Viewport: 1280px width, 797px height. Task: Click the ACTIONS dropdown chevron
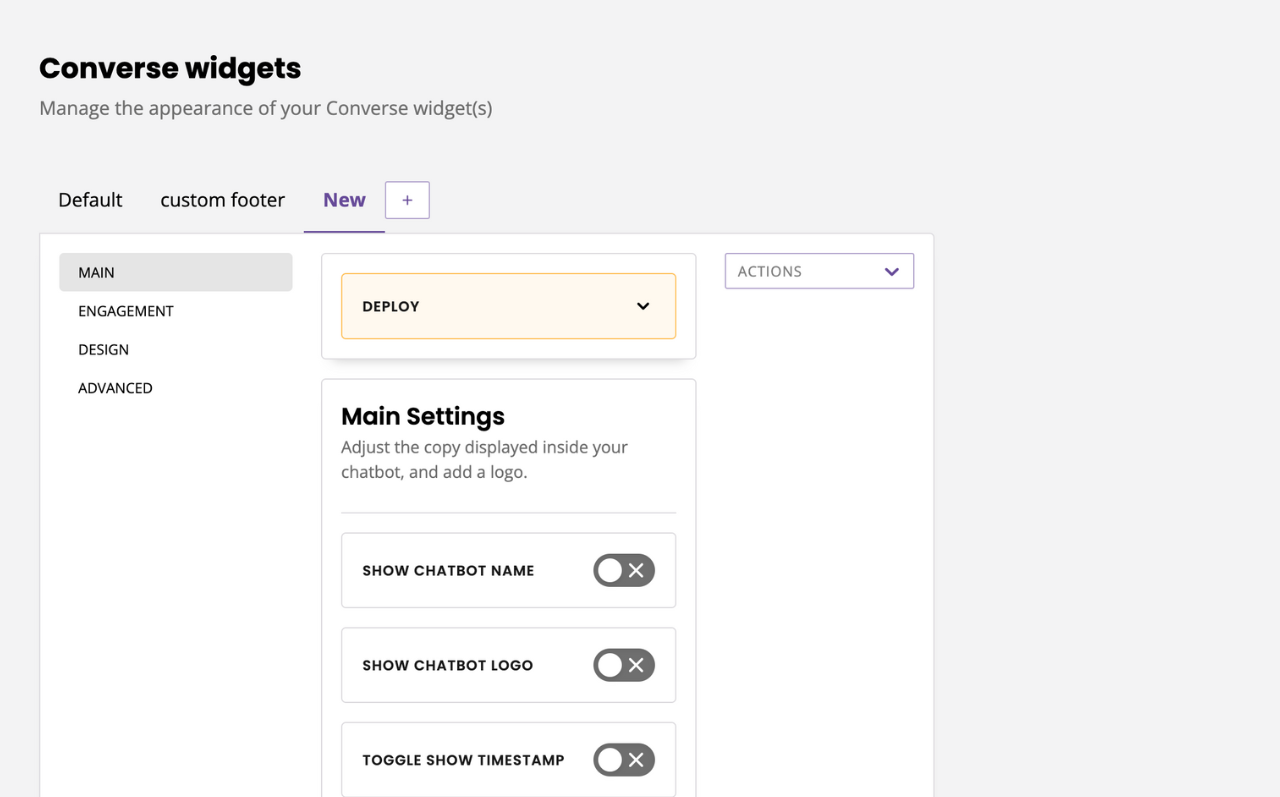point(891,270)
